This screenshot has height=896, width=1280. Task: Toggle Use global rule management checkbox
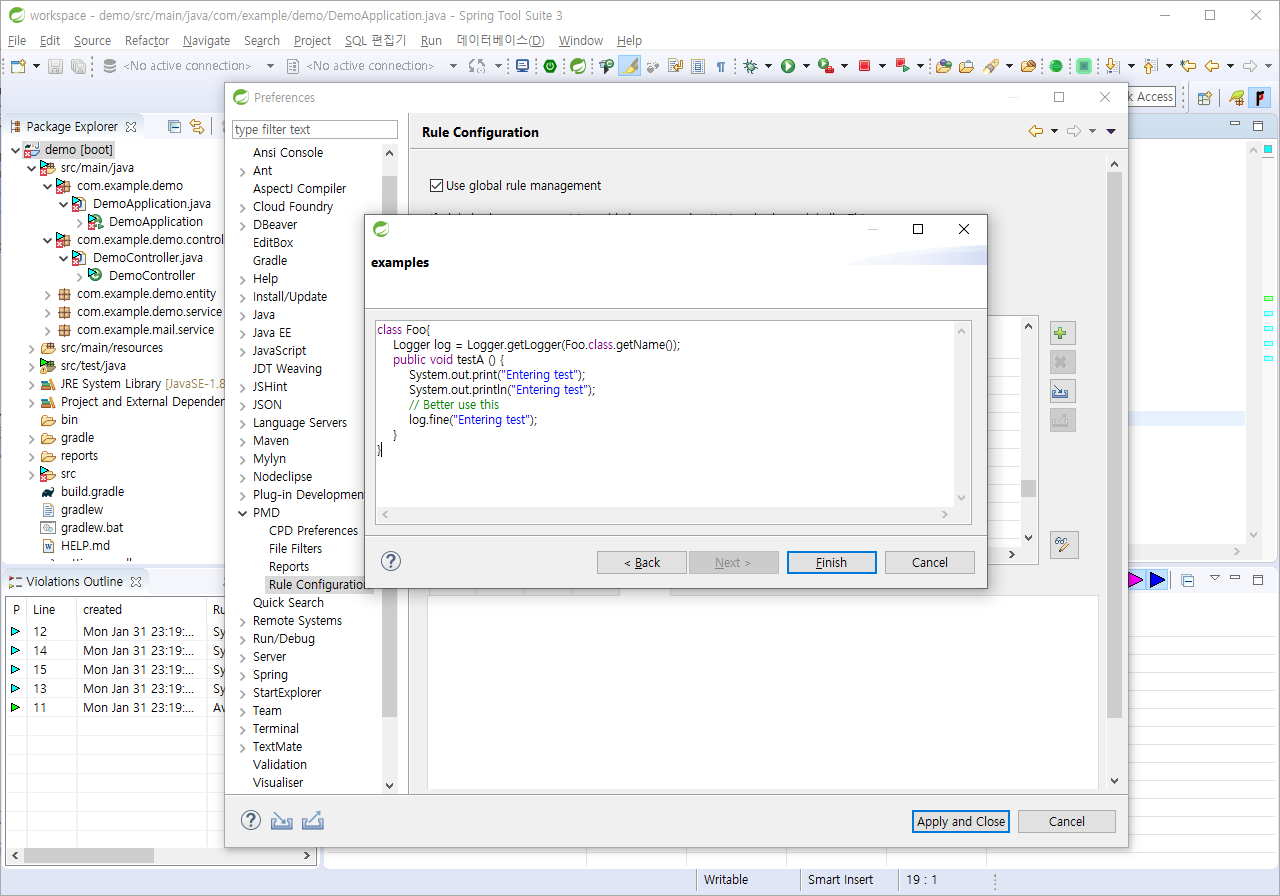[x=436, y=185]
